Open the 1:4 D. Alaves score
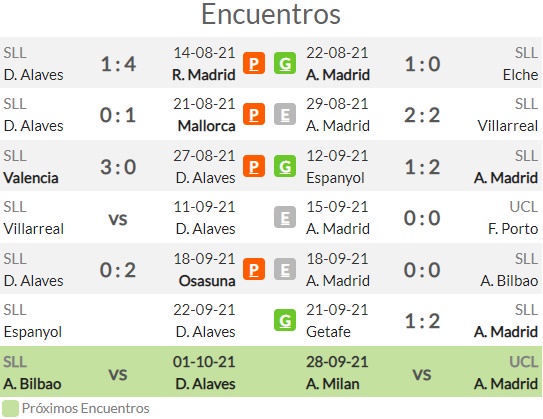 point(118,64)
